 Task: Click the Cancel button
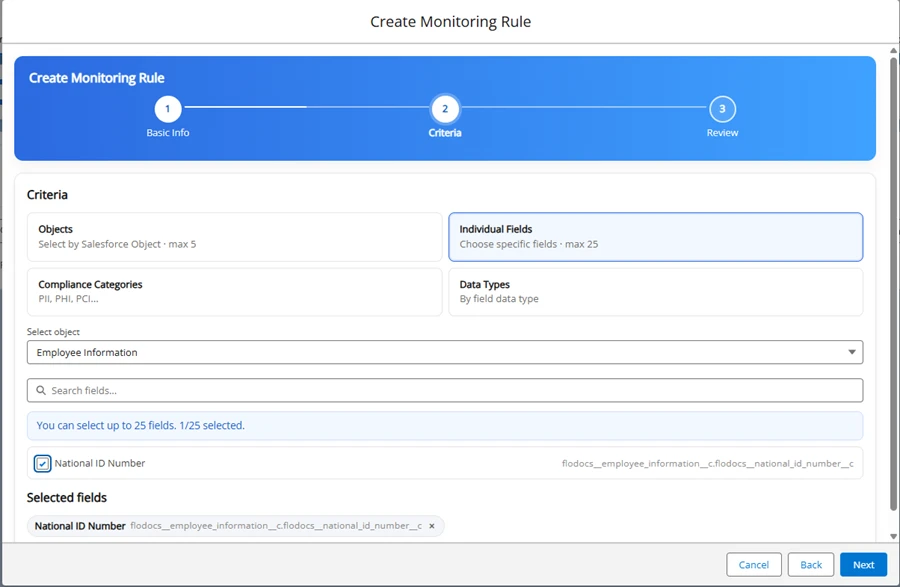point(754,565)
